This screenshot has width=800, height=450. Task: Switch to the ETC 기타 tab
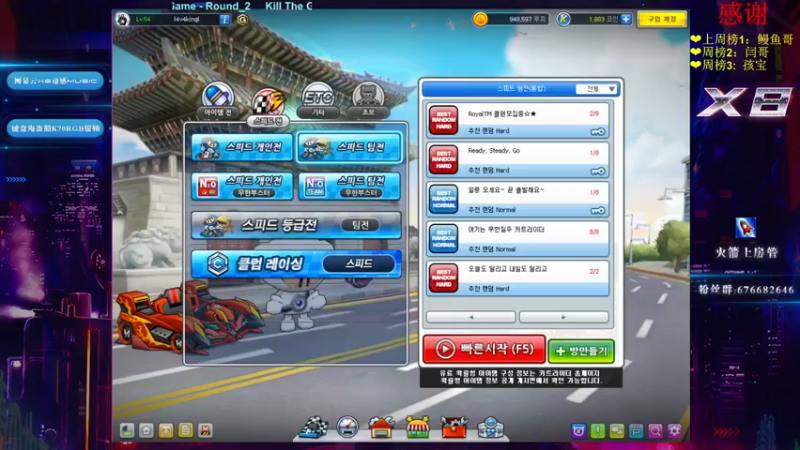coord(318,99)
